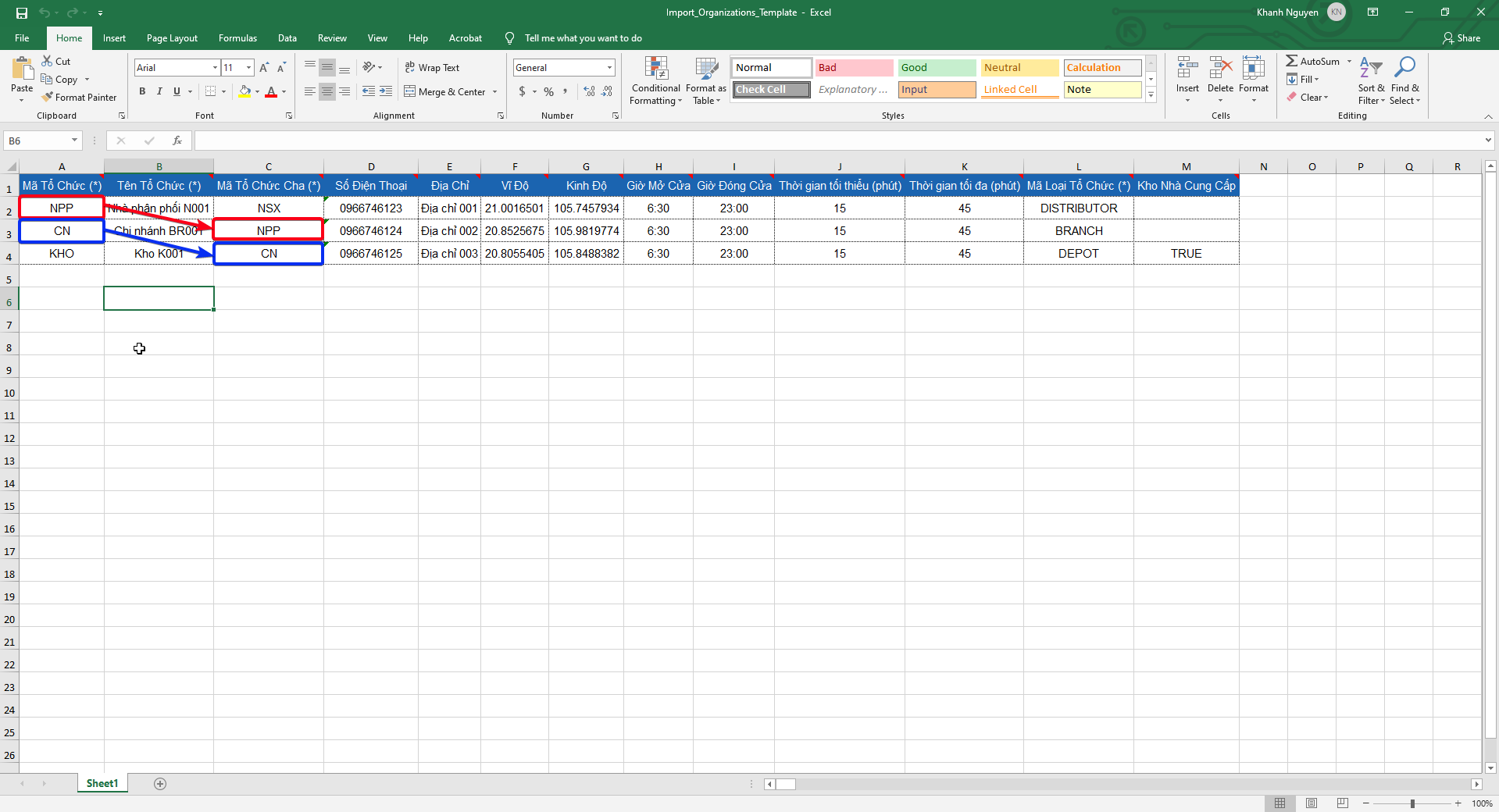
Task: Open Format as Table gallery
Action: 706,80
